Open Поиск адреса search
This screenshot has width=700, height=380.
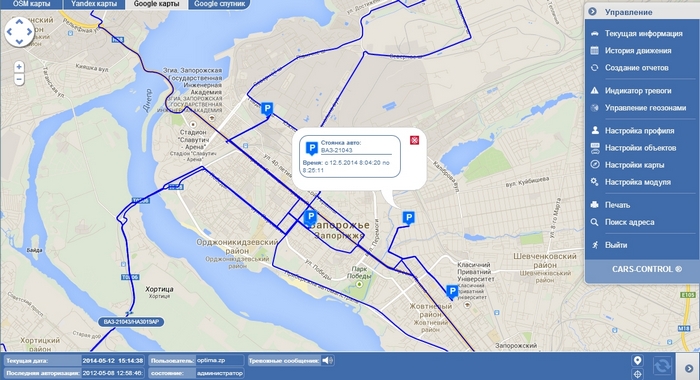point(629,222)
